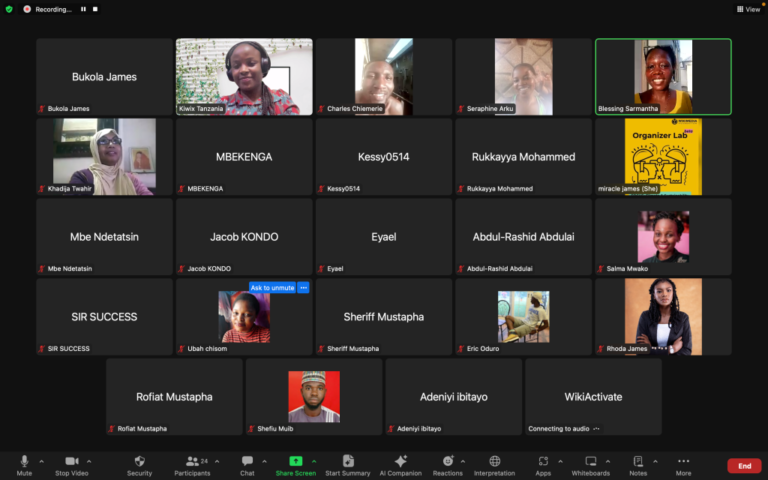Select the Blessing Sarmantha video tile

663,77
